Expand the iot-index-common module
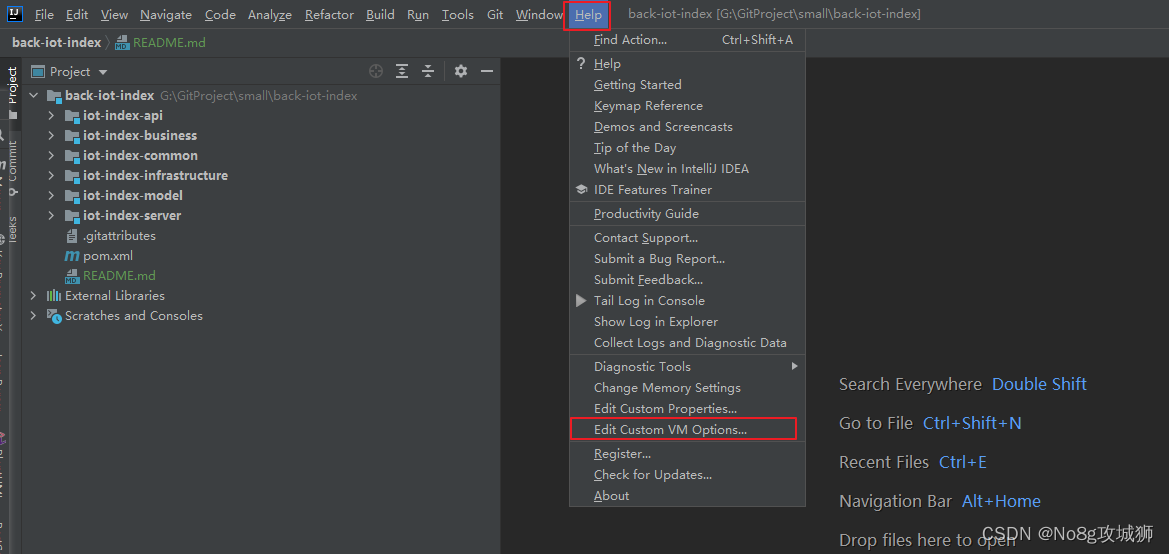This screenshot has height=554, width=1169. coord(51,156)
